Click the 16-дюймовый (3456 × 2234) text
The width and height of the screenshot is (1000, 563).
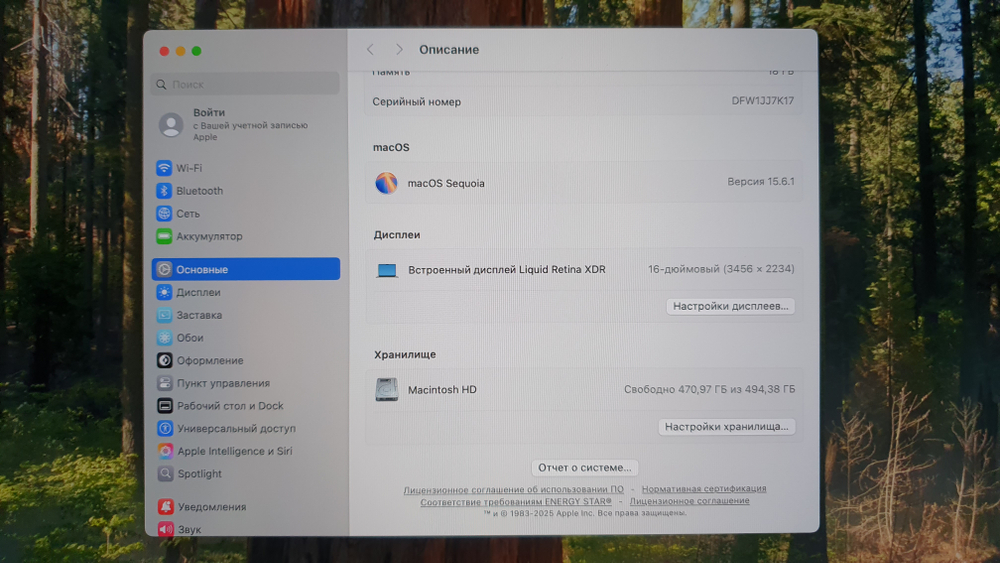[721, 269]
